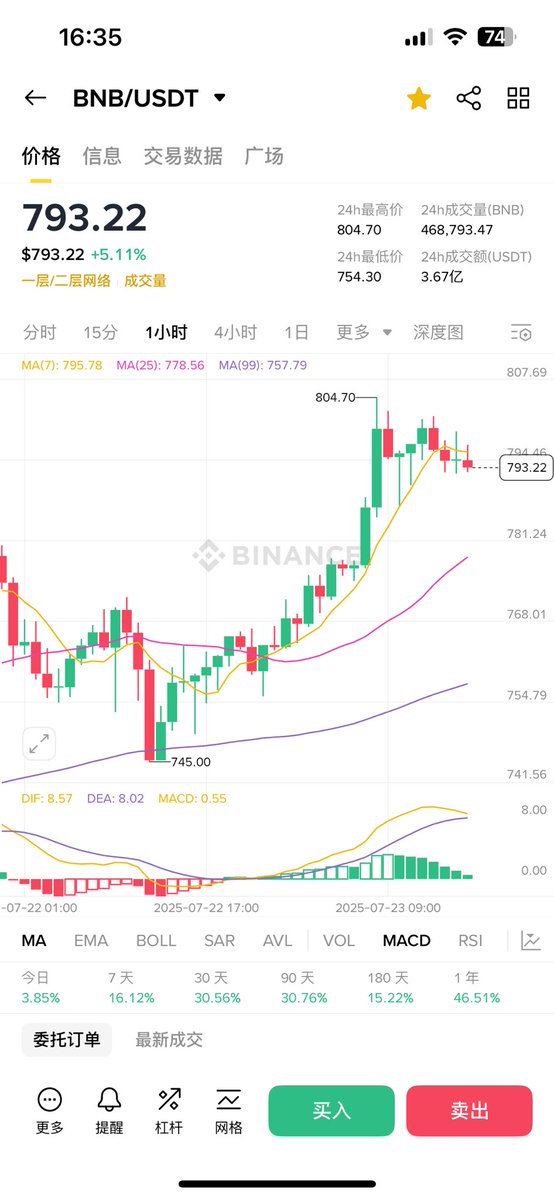Open the 网格 grid trading icon

tap(229, 1100)
